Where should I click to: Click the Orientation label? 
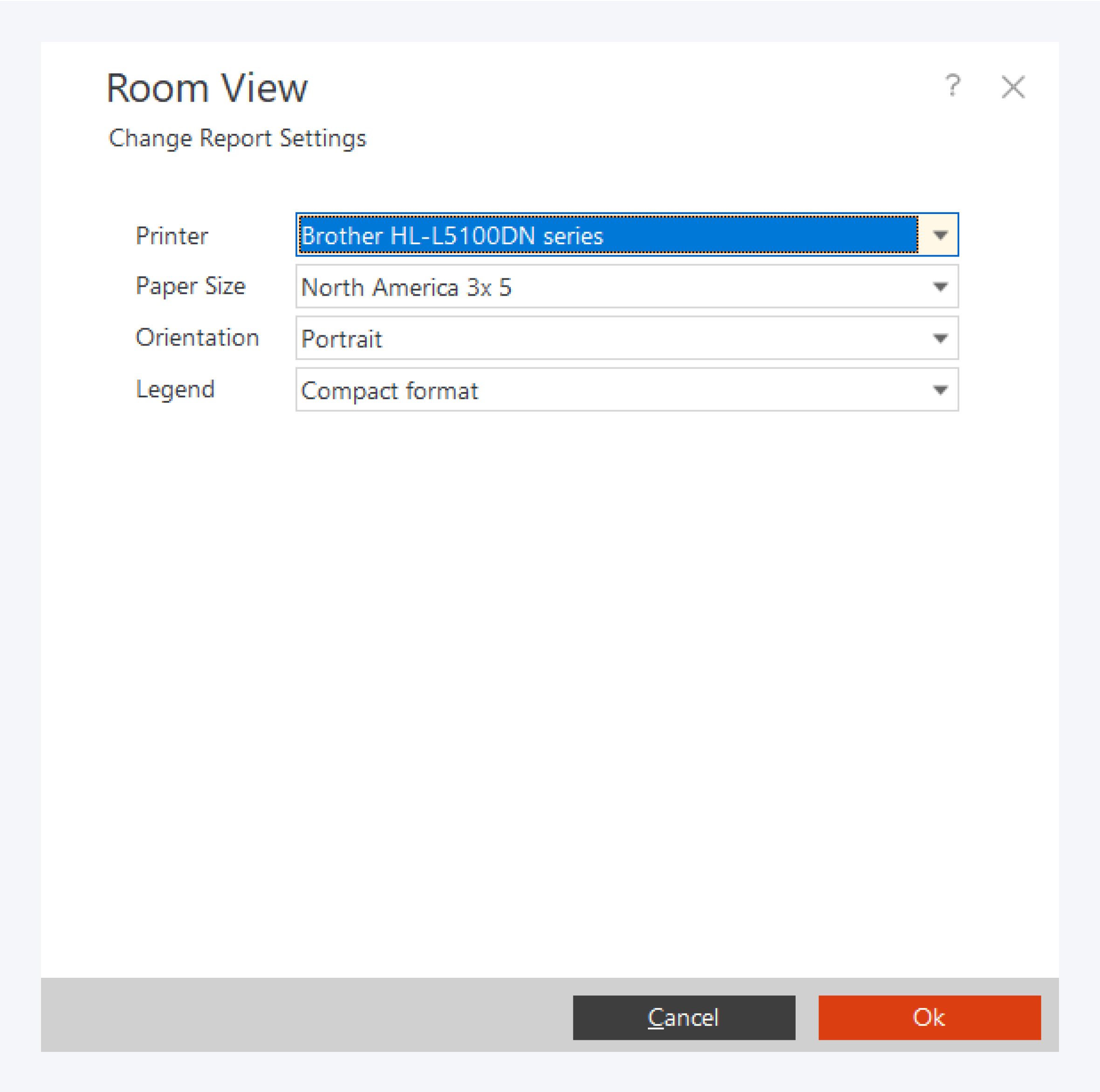(197, 338)
